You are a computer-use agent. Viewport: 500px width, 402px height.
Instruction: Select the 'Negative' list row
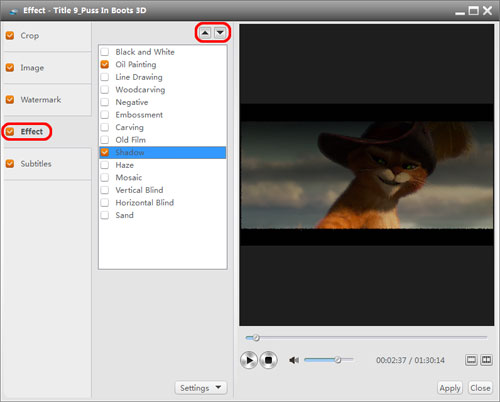163,102
